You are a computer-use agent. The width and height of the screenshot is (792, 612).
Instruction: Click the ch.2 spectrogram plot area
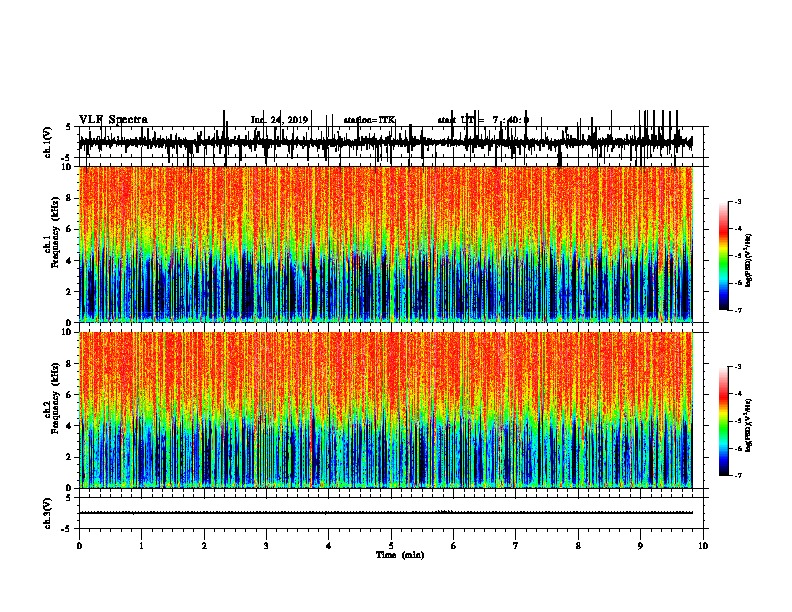point(386,410)
